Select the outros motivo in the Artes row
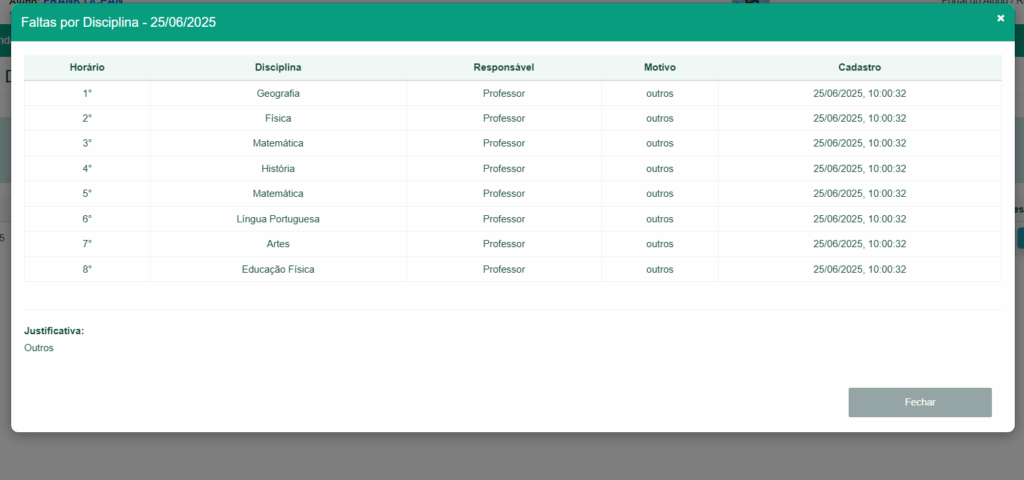1024x480 pixels. [x=659, y=243]
